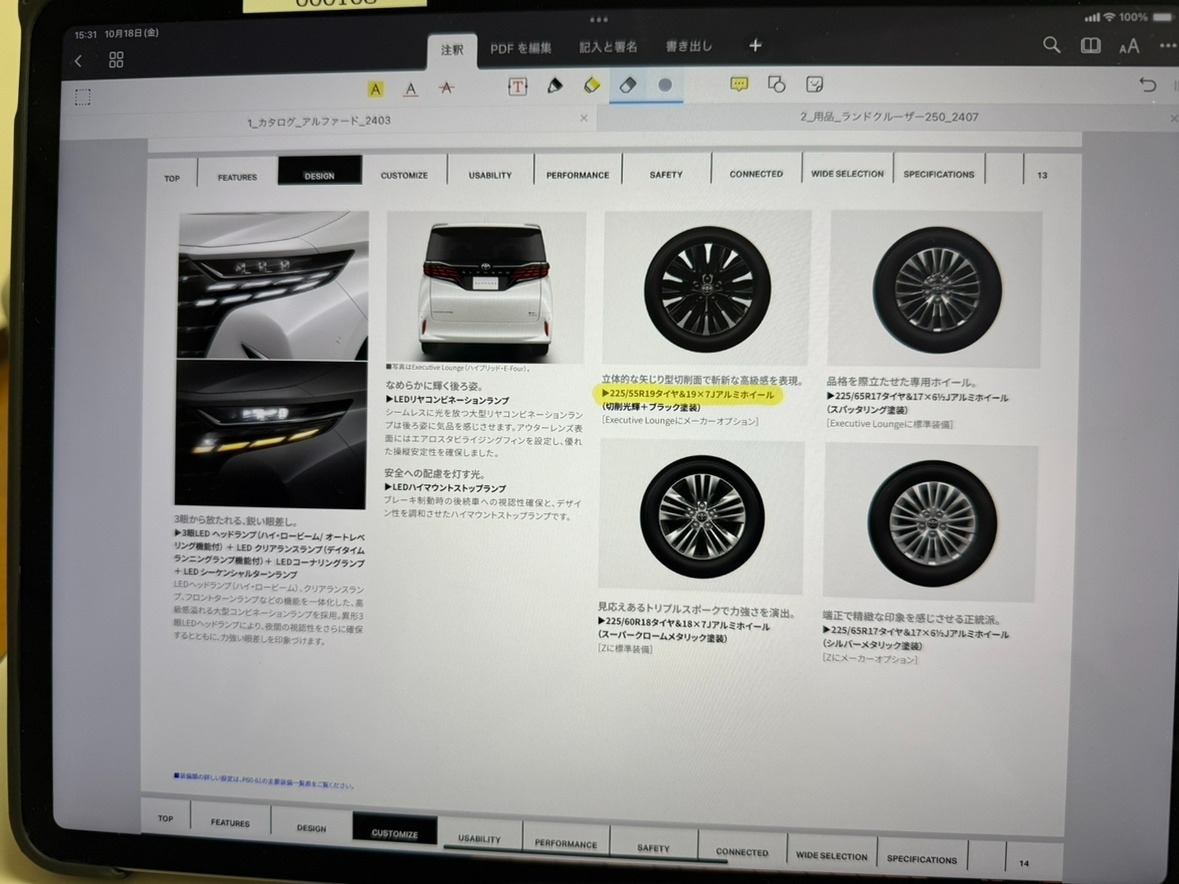Viewport: 1179px width, 884px height.
Task: Select the pen drawing tool
Action: tap(555, 86)
